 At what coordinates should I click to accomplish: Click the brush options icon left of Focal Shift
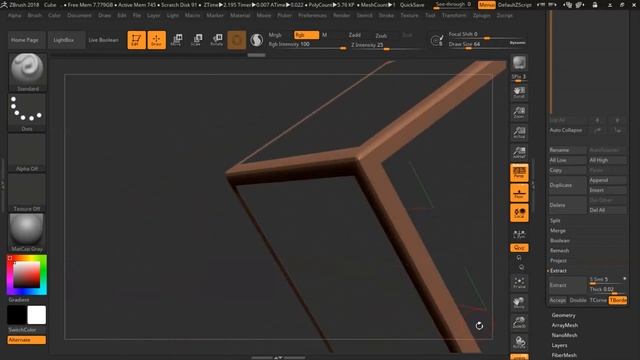tap(437, 40)
